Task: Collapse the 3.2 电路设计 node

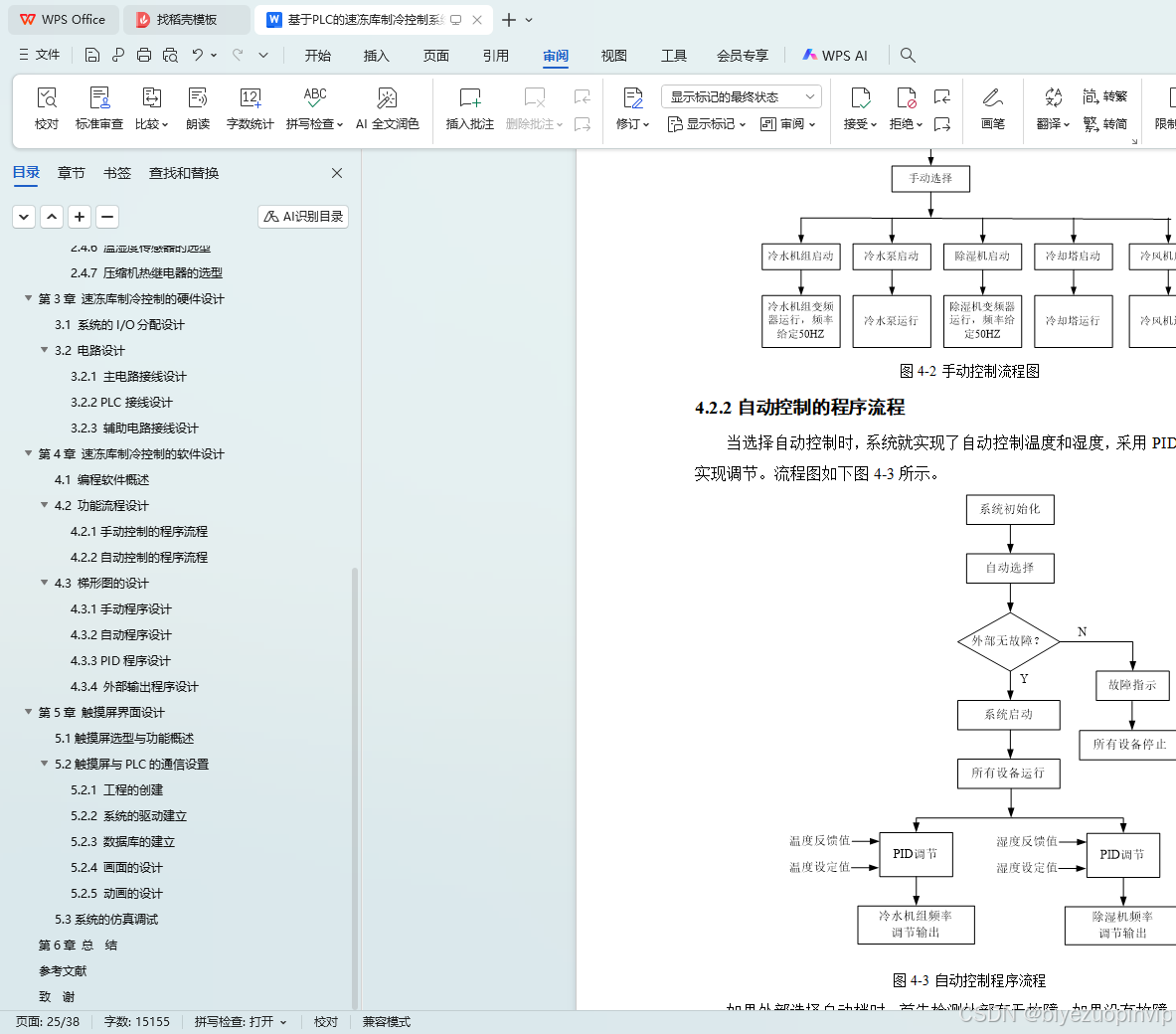Action: [x=45, y=350]
